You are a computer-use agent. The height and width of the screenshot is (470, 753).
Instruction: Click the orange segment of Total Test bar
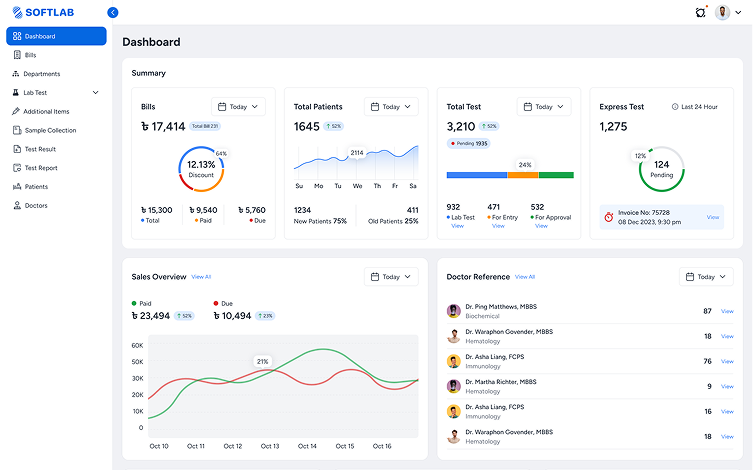coord(523,175)
